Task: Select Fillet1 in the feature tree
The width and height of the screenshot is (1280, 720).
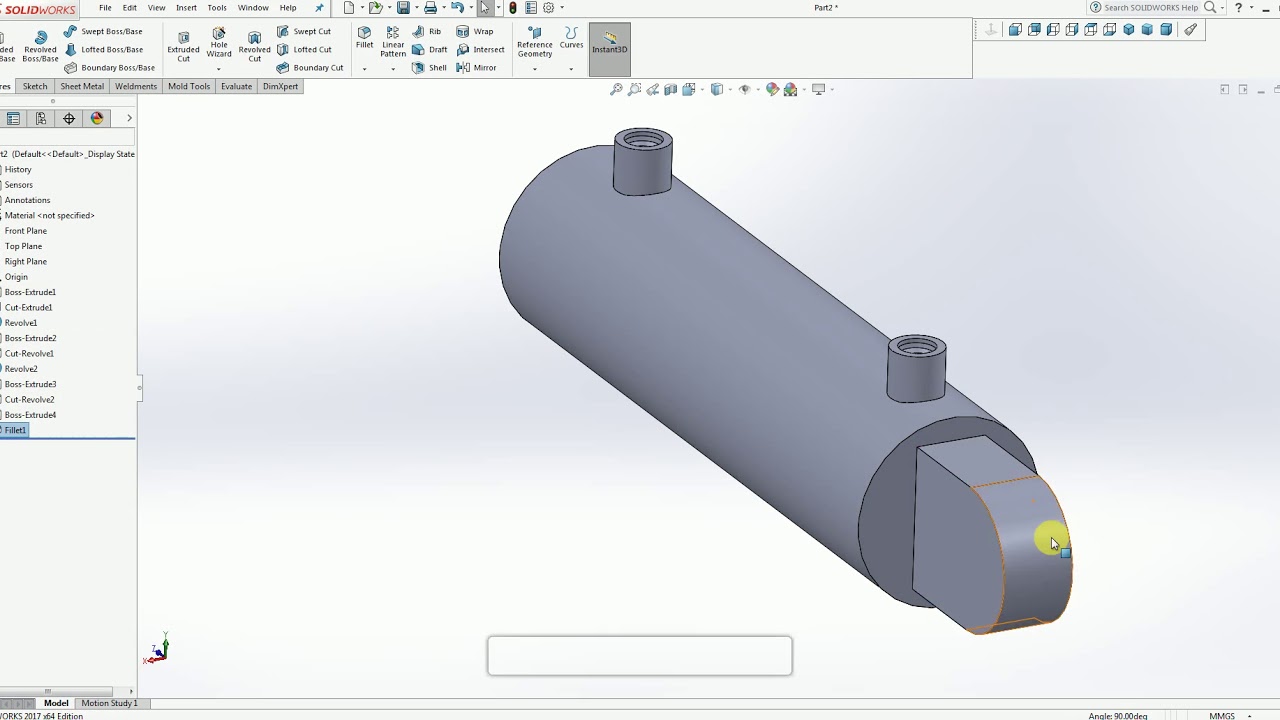Action: (15, 430)
